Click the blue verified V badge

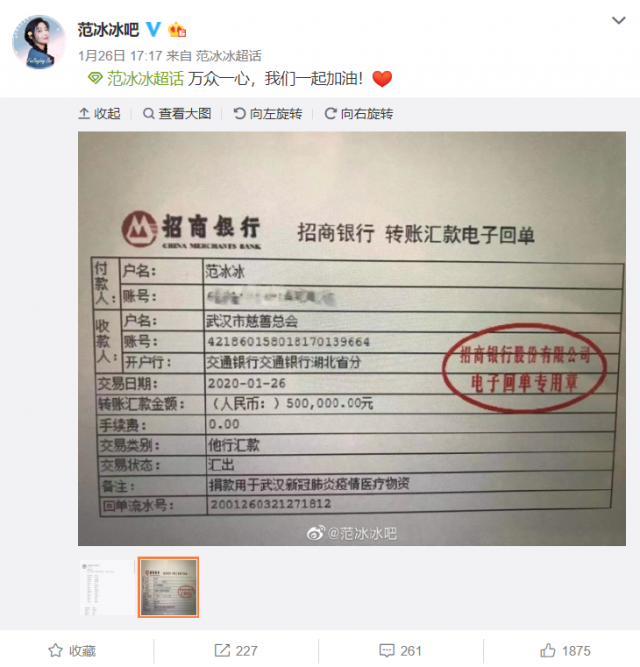pos(153,29)
